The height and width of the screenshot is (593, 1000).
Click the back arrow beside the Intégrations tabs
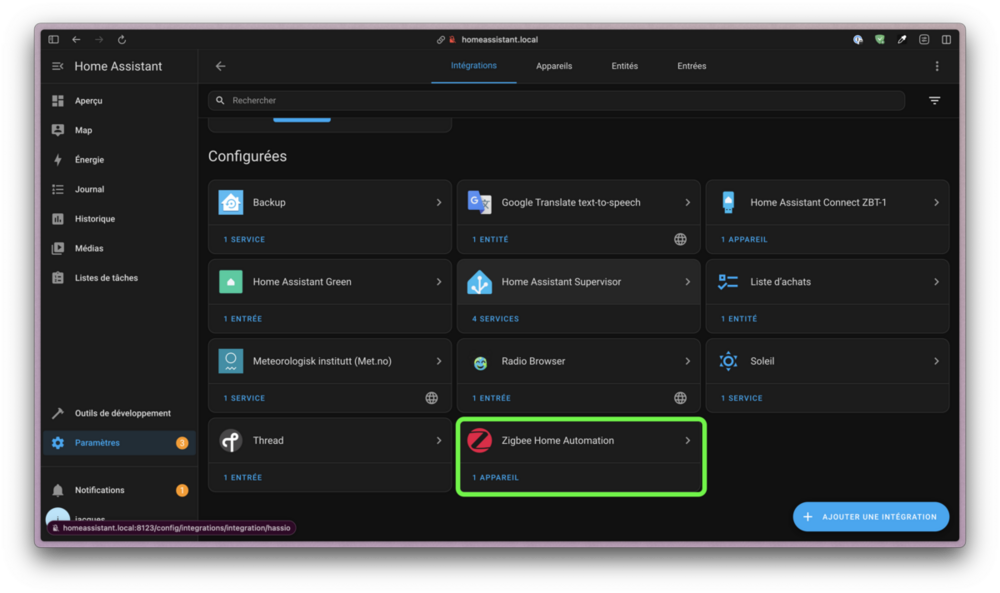pyautogui.click(x=221, y=66)
